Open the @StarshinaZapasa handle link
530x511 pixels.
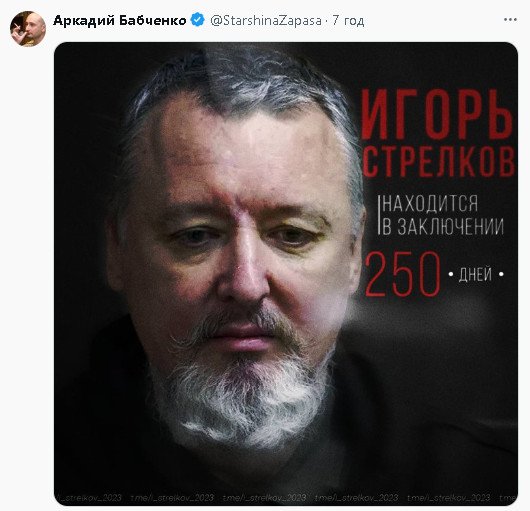pos(266,21)
